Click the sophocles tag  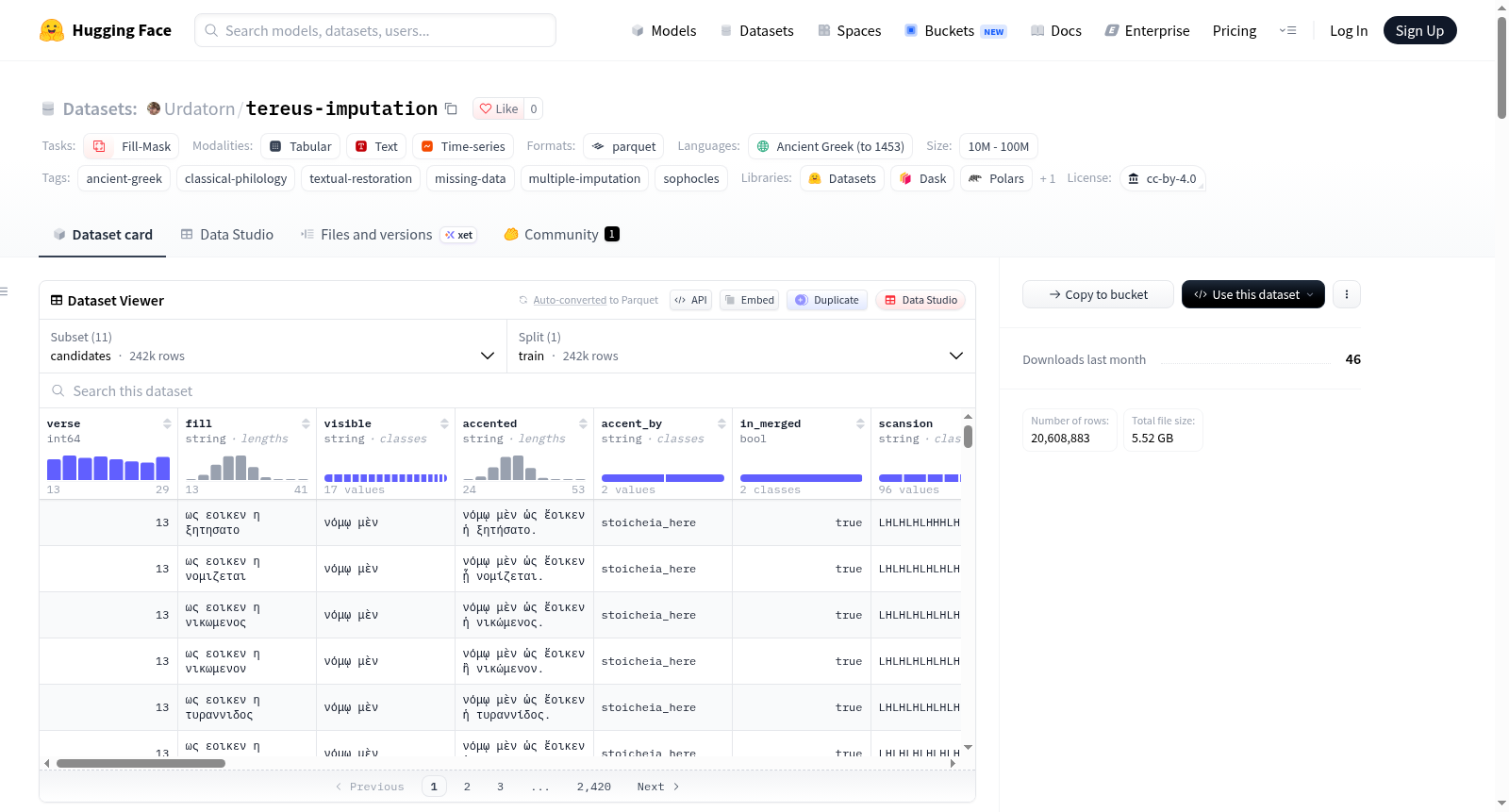coord(691,178)
